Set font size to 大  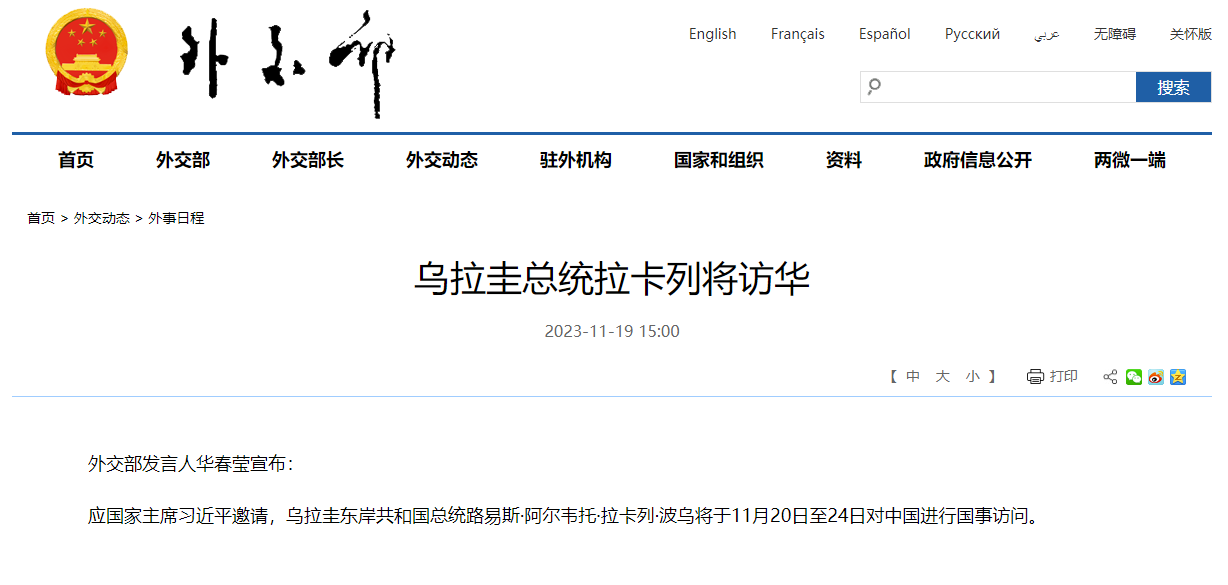click(942, 377)
